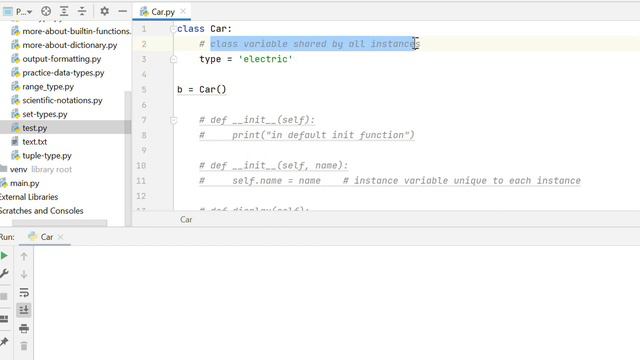Click the restore layout icon in run panel

pos(4,318)
